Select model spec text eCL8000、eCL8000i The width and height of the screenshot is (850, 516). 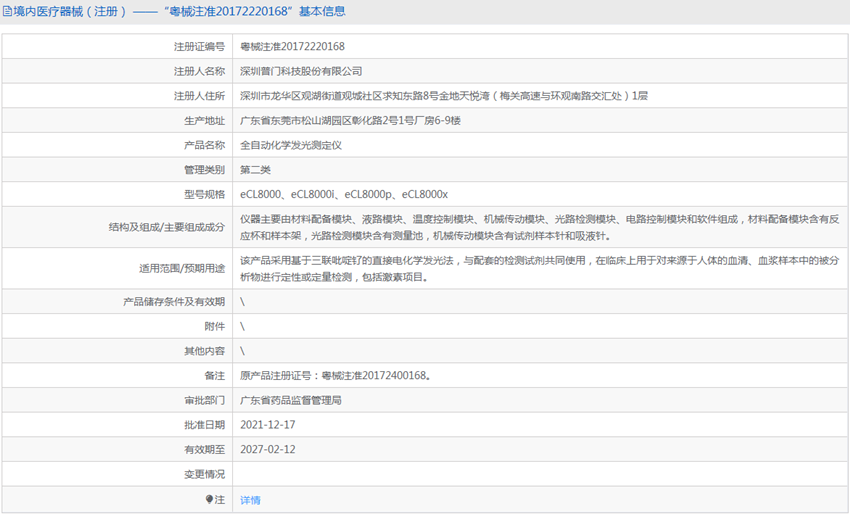(x=344, y=194)
